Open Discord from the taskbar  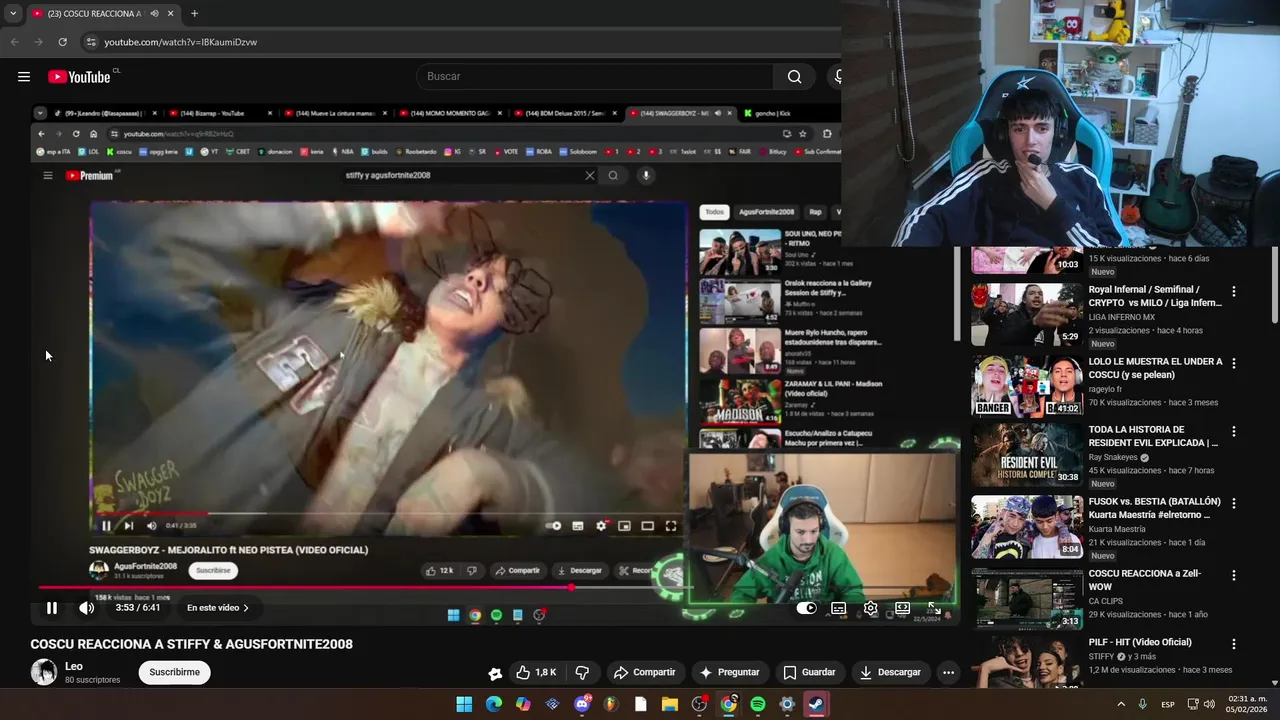(582, 704)
